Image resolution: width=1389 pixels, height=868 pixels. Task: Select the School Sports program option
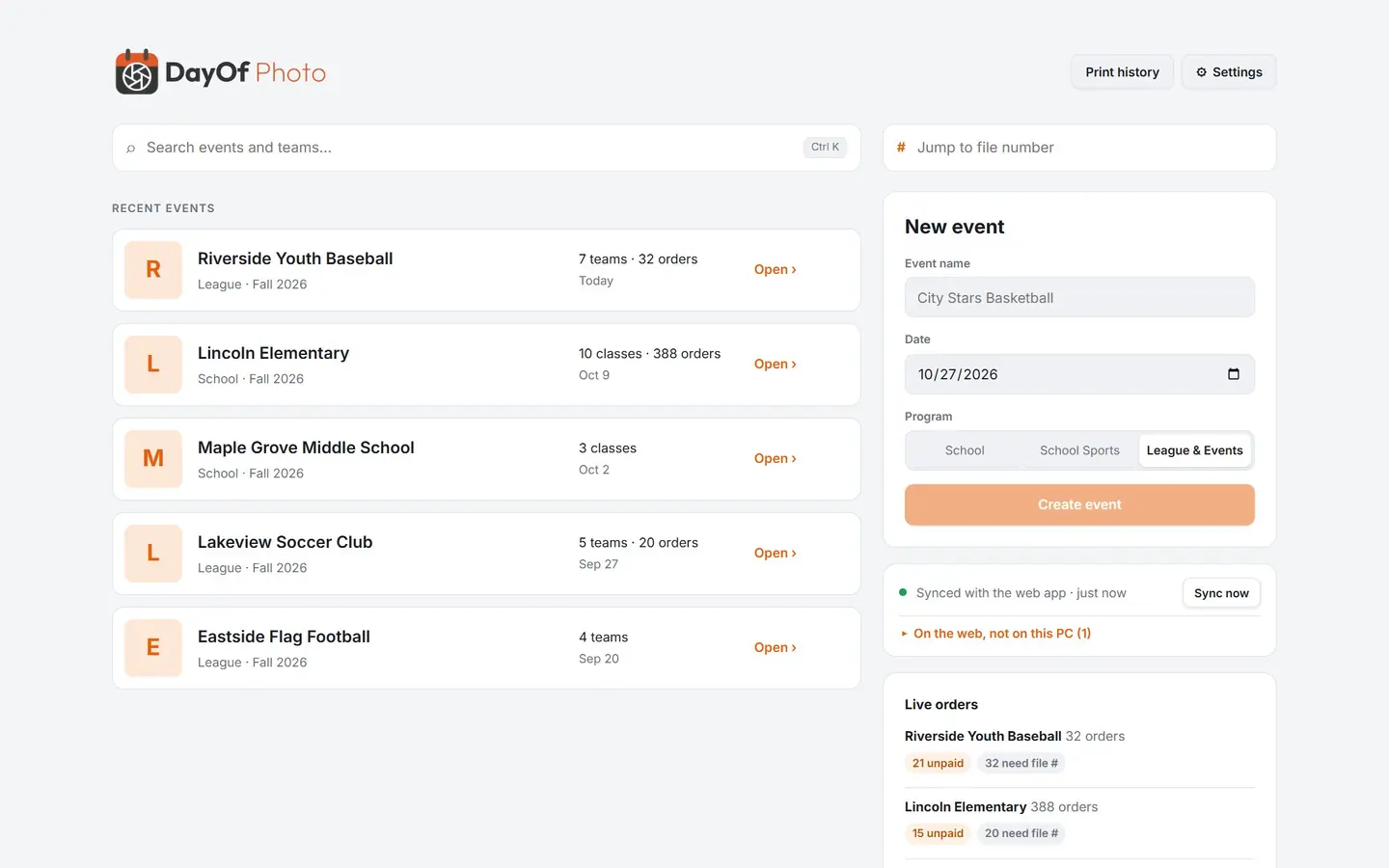[x=1079, y=450]
